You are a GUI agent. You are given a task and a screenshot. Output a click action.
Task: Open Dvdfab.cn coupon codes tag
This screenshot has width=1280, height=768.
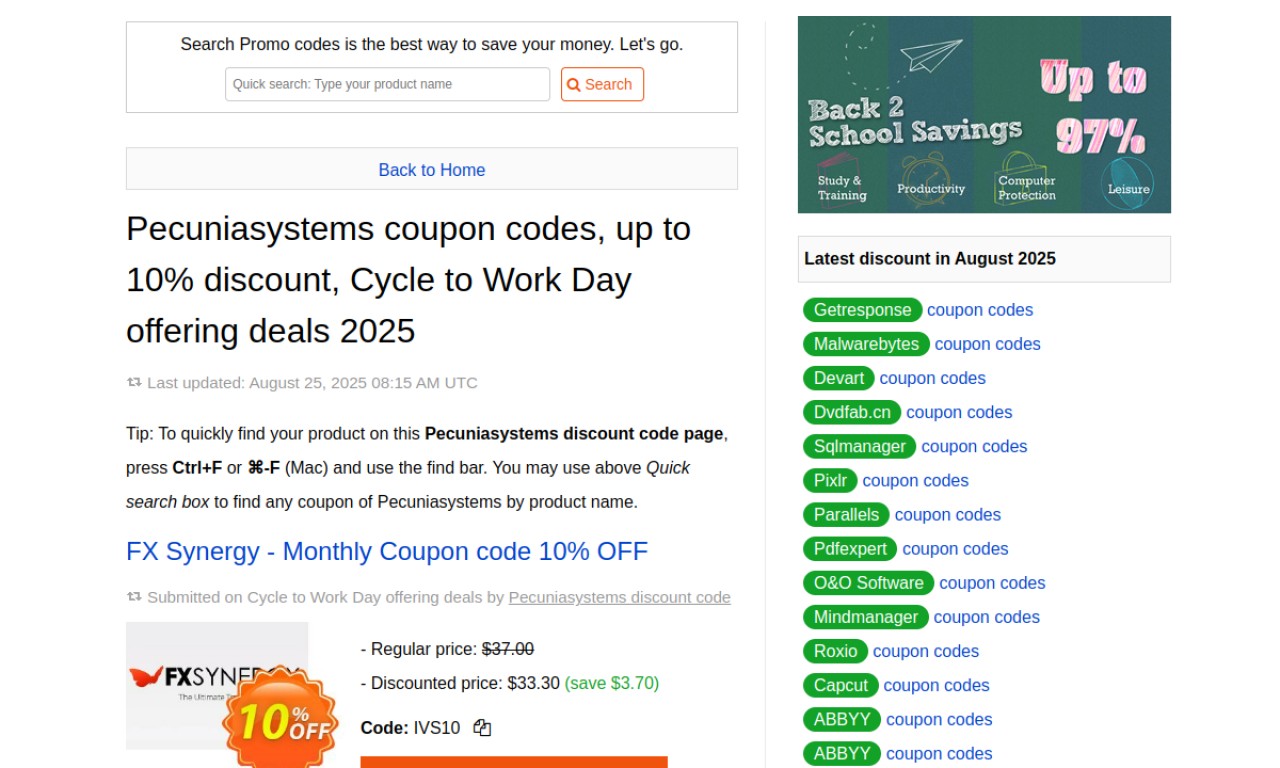pos(852,412)
